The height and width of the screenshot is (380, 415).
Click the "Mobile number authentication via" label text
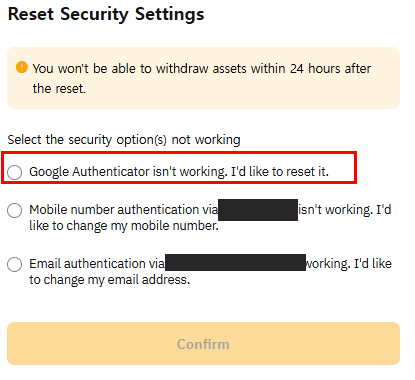click(124, 210)
